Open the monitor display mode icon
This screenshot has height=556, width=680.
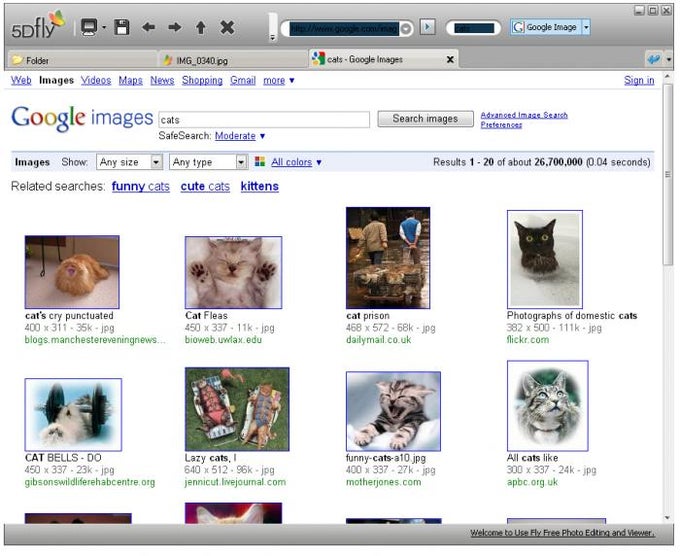(89, 27)
